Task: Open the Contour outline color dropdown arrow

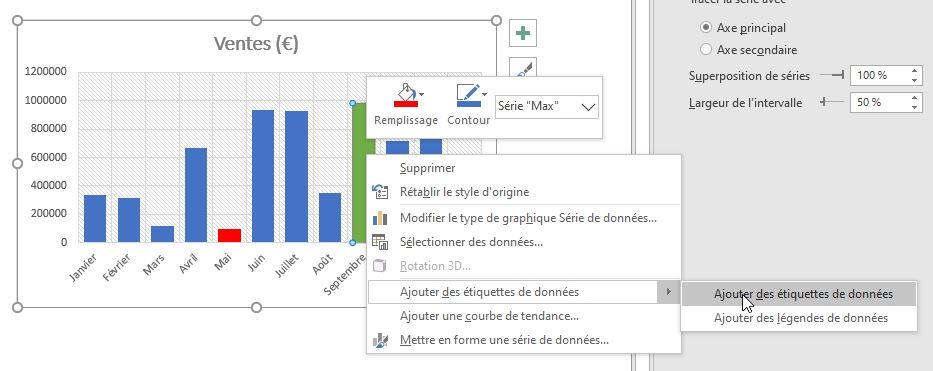Action: [x=484, y=94]
